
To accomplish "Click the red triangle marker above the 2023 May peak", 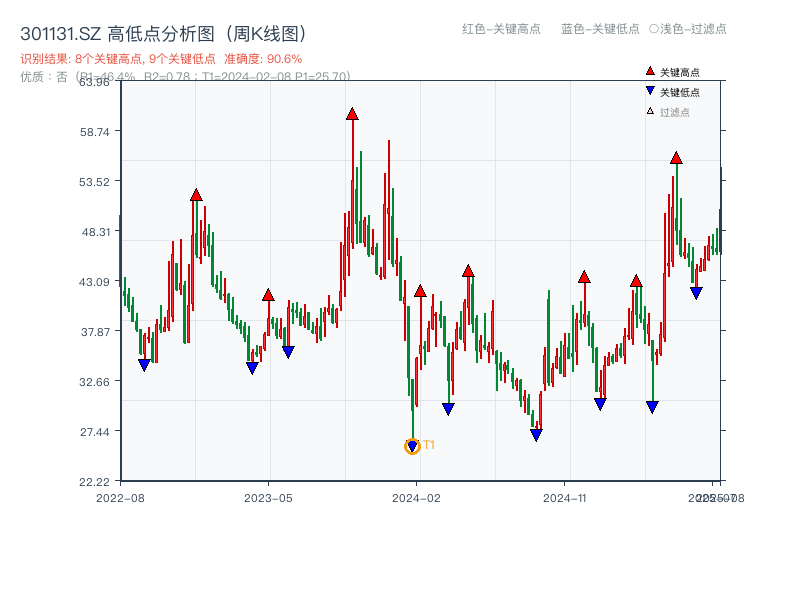I will (x=267, y=294).
